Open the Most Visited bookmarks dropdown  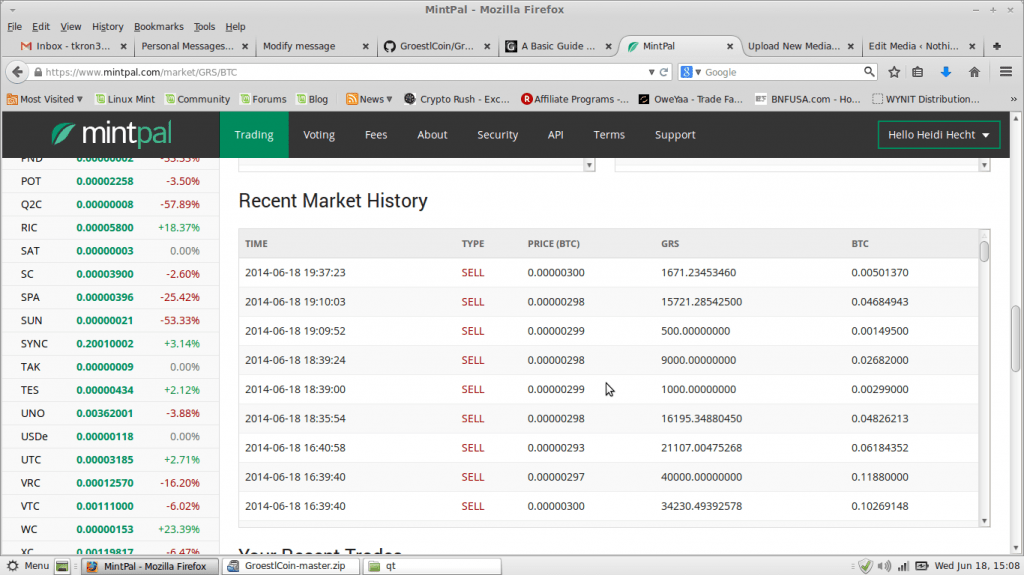[45, 99]
